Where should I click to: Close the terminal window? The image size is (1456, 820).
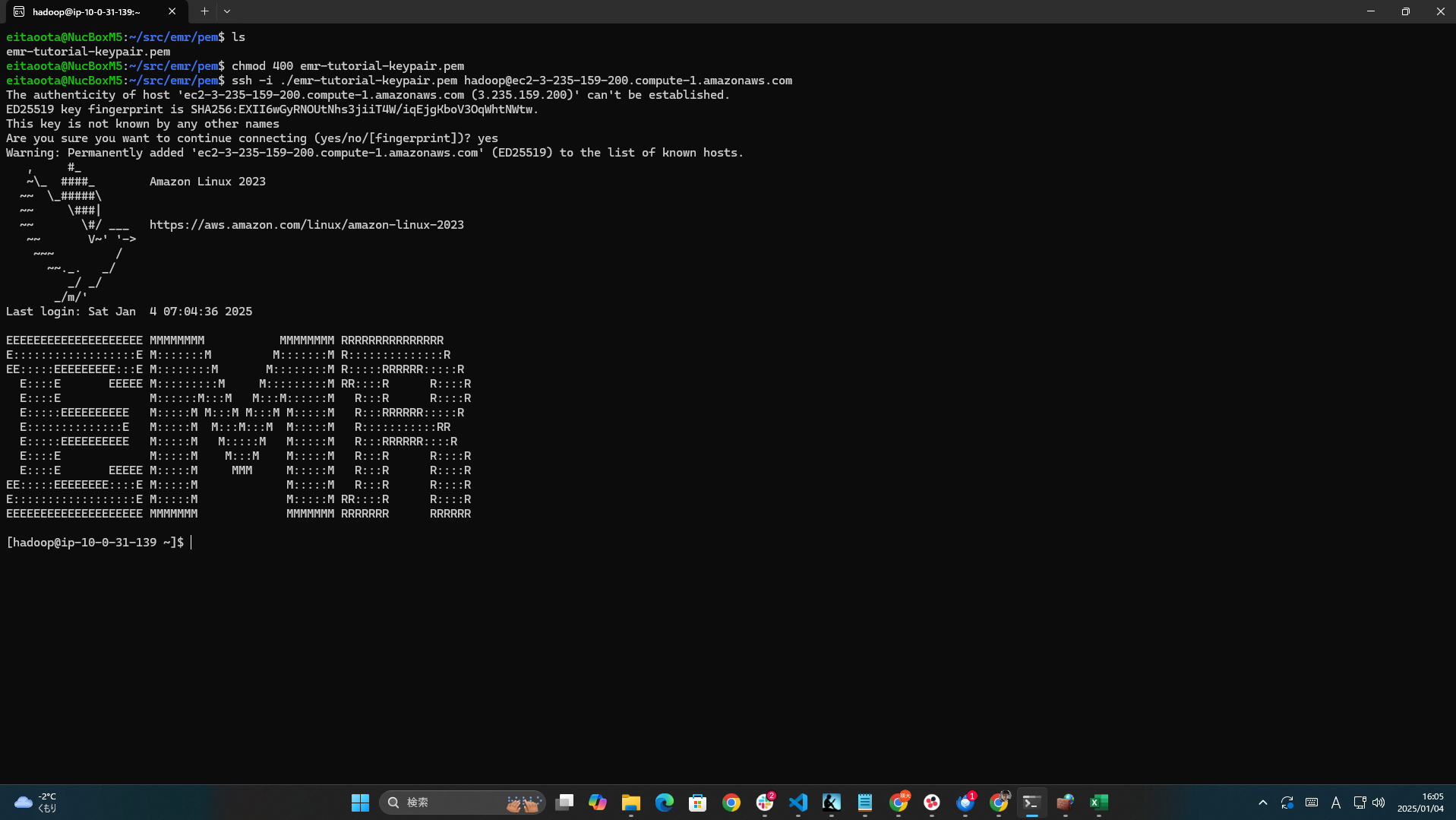(x=1440, y=11)
